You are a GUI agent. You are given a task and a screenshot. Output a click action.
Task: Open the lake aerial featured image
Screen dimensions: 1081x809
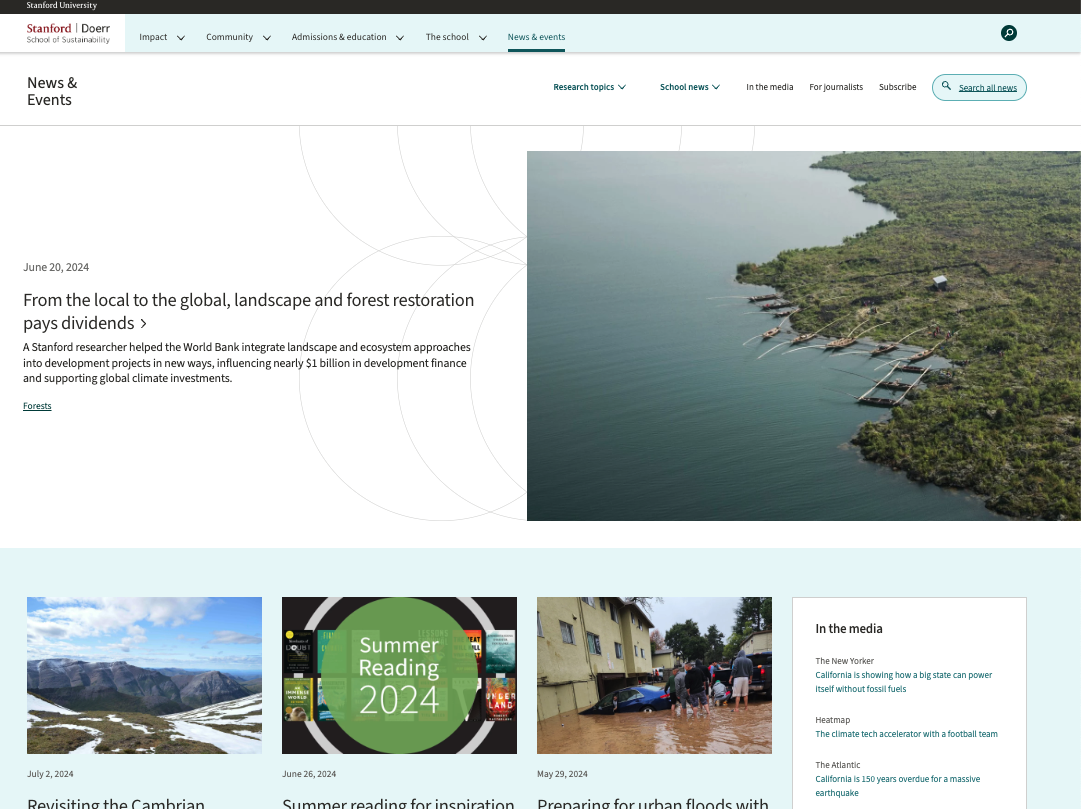(x=803, y=335)
